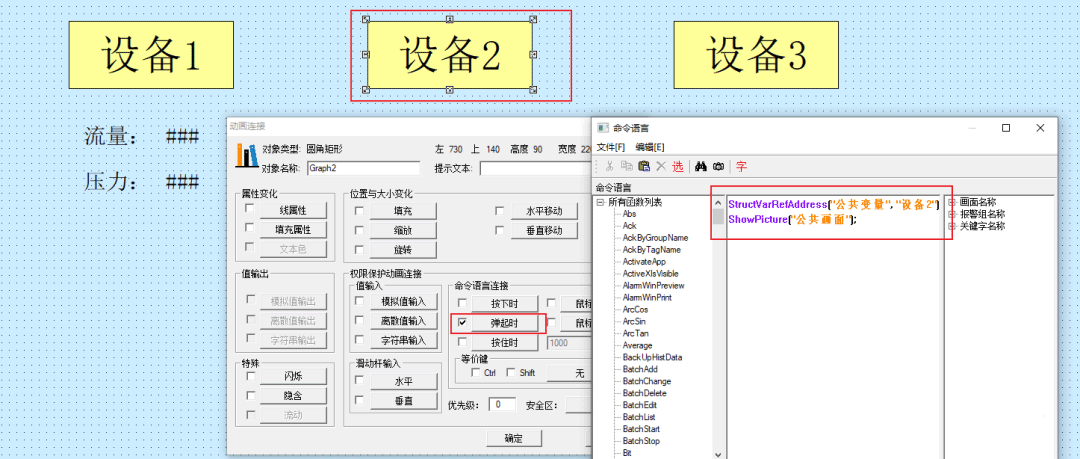Enable the 垂直移动 checkbox
The image size is (1080, 459).
(499, 230)
